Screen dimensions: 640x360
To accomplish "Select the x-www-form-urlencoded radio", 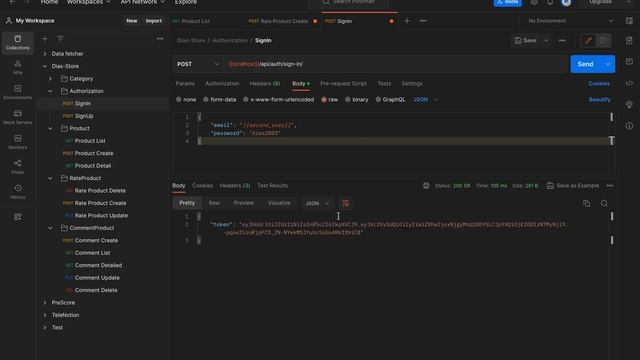I will coord(246,99).
